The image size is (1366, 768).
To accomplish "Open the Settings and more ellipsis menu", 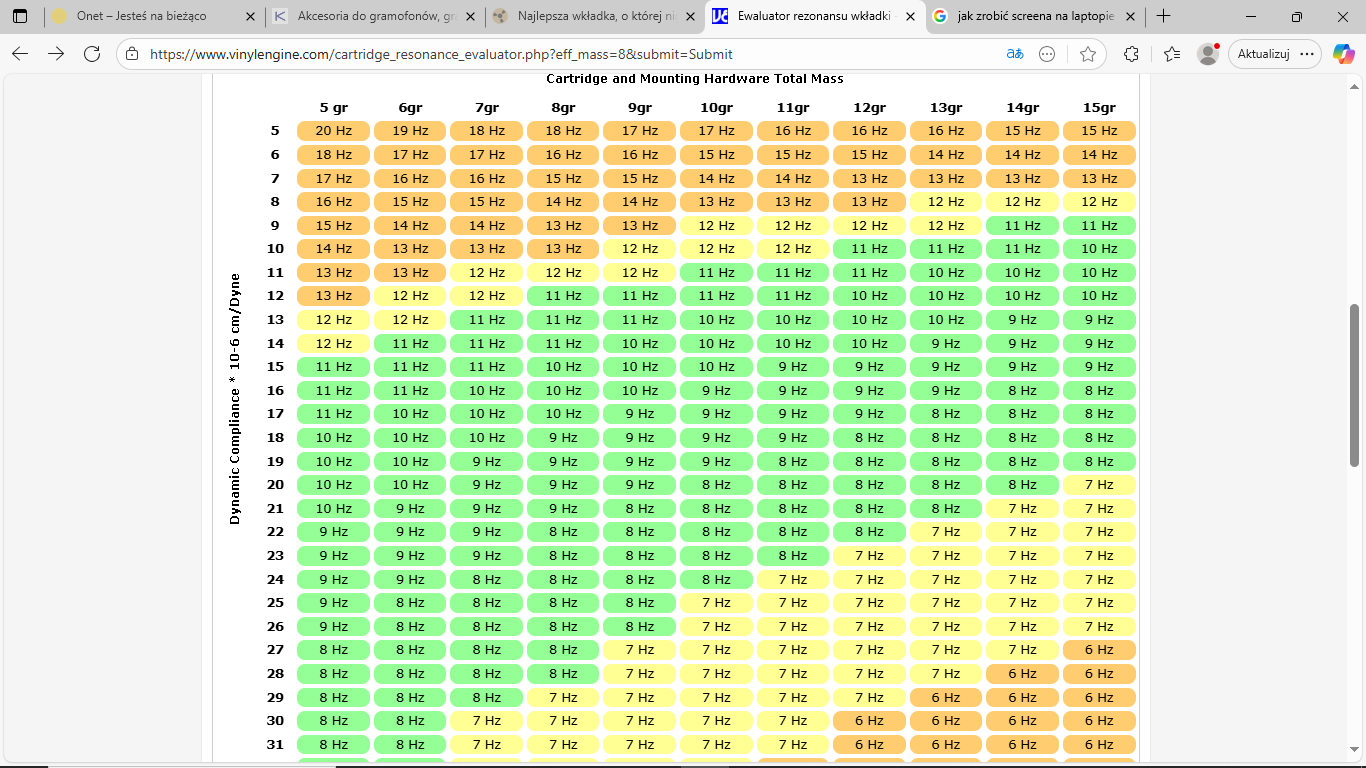I will [1307, 54].
